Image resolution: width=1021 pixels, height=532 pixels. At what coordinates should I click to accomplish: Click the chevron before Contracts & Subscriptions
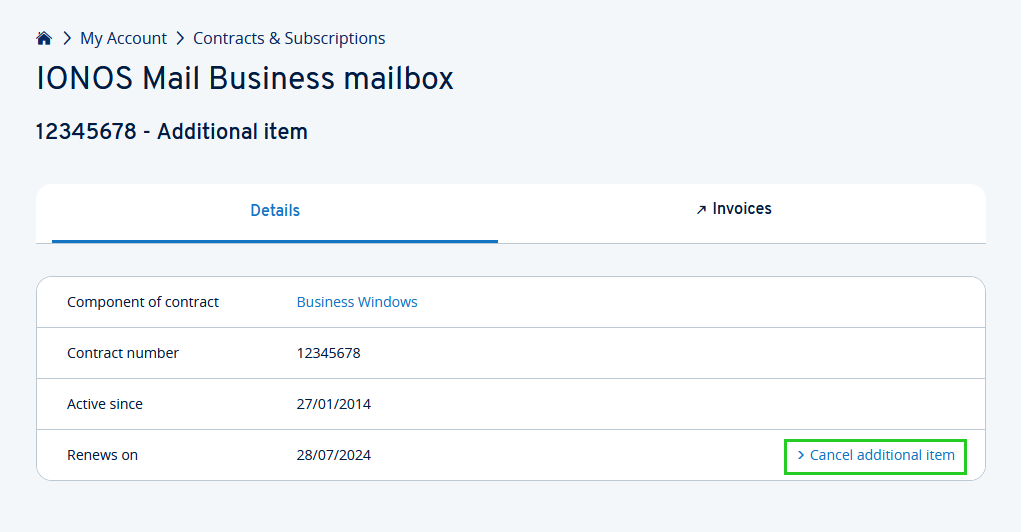coord(180,39)
